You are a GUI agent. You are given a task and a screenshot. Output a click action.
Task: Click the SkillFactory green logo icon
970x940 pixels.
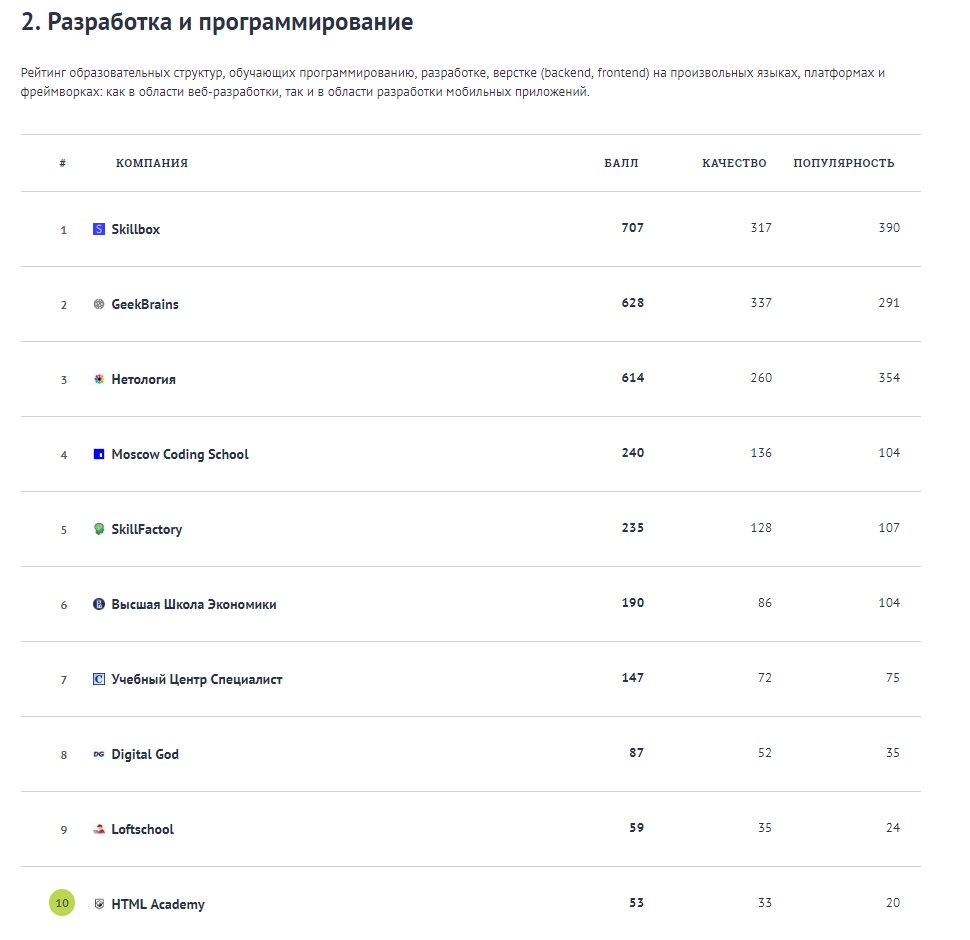[99, 529]
